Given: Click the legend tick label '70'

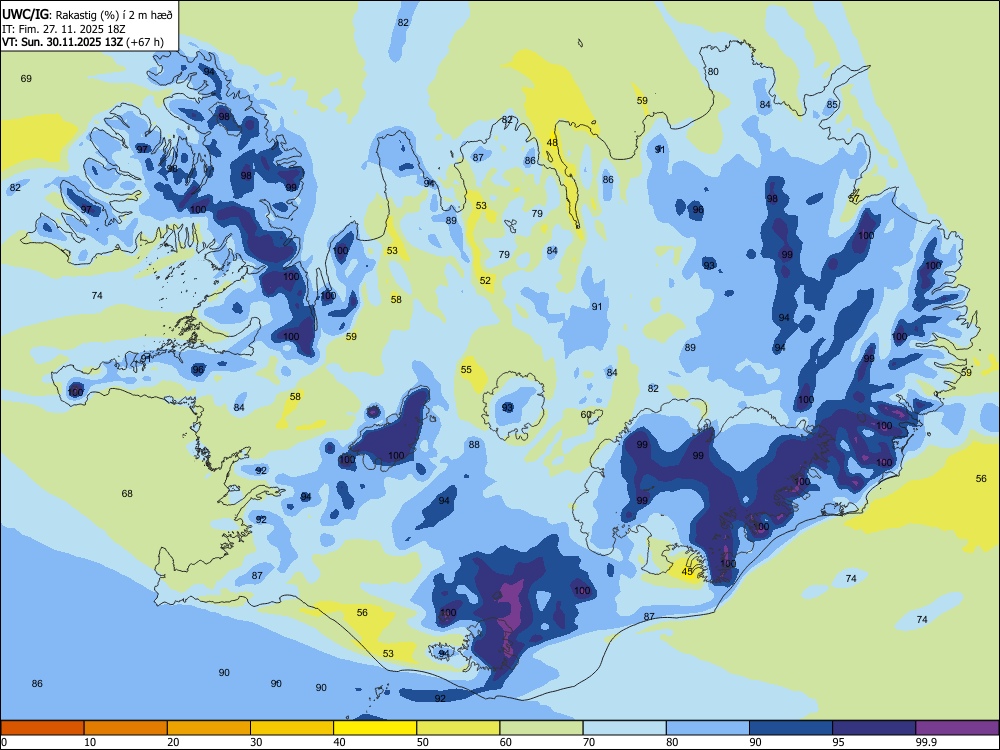Looking at the screenshot, I should [x=589, y=742].
